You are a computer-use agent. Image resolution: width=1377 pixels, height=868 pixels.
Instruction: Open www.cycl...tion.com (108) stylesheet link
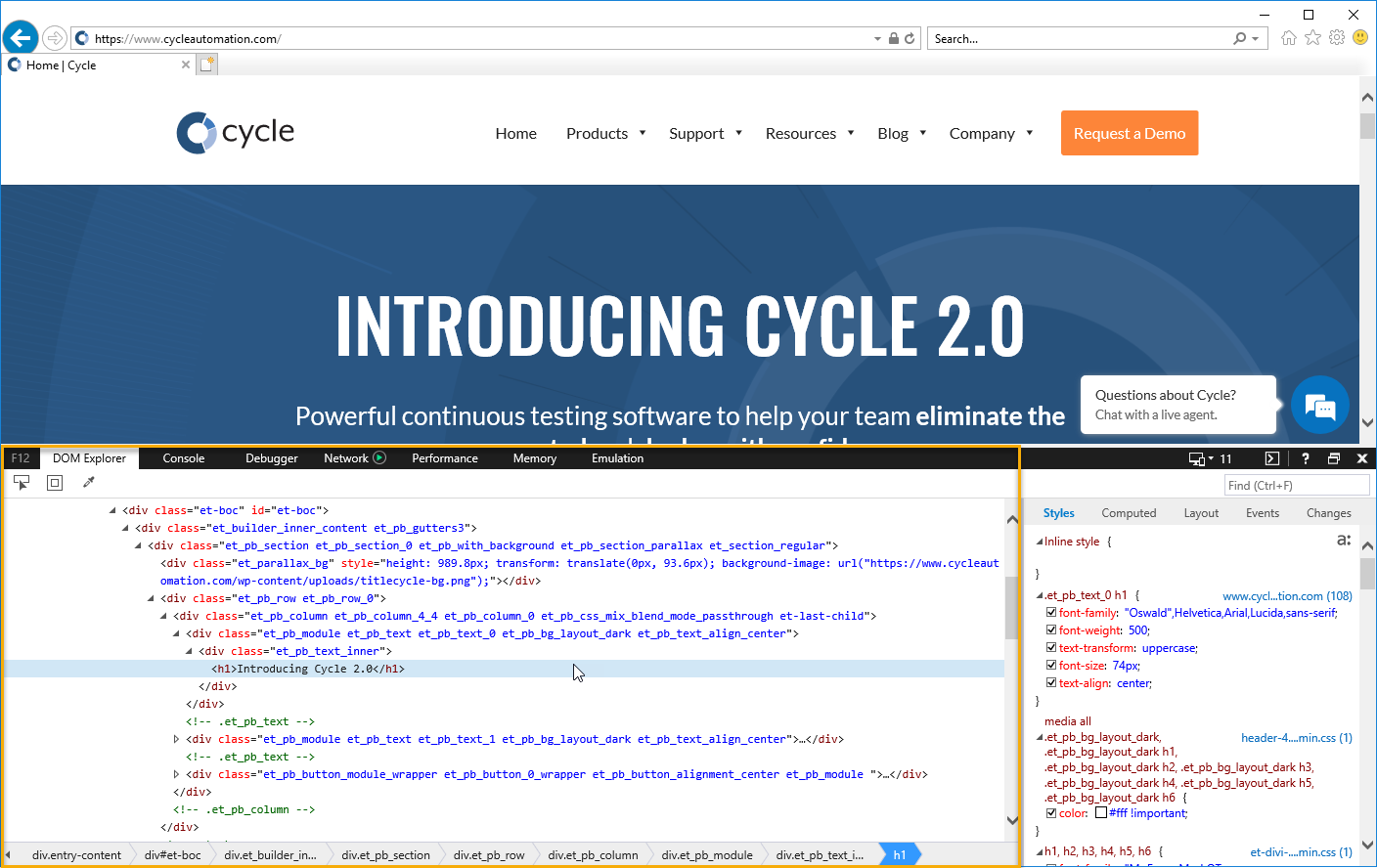[x=1287, y=596]
